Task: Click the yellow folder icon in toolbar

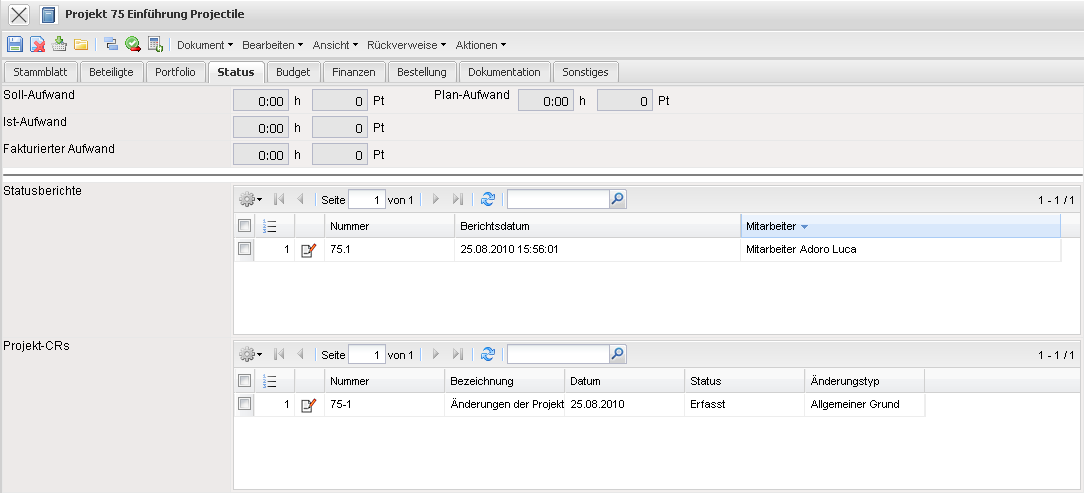Action: [x=81, y=44]
